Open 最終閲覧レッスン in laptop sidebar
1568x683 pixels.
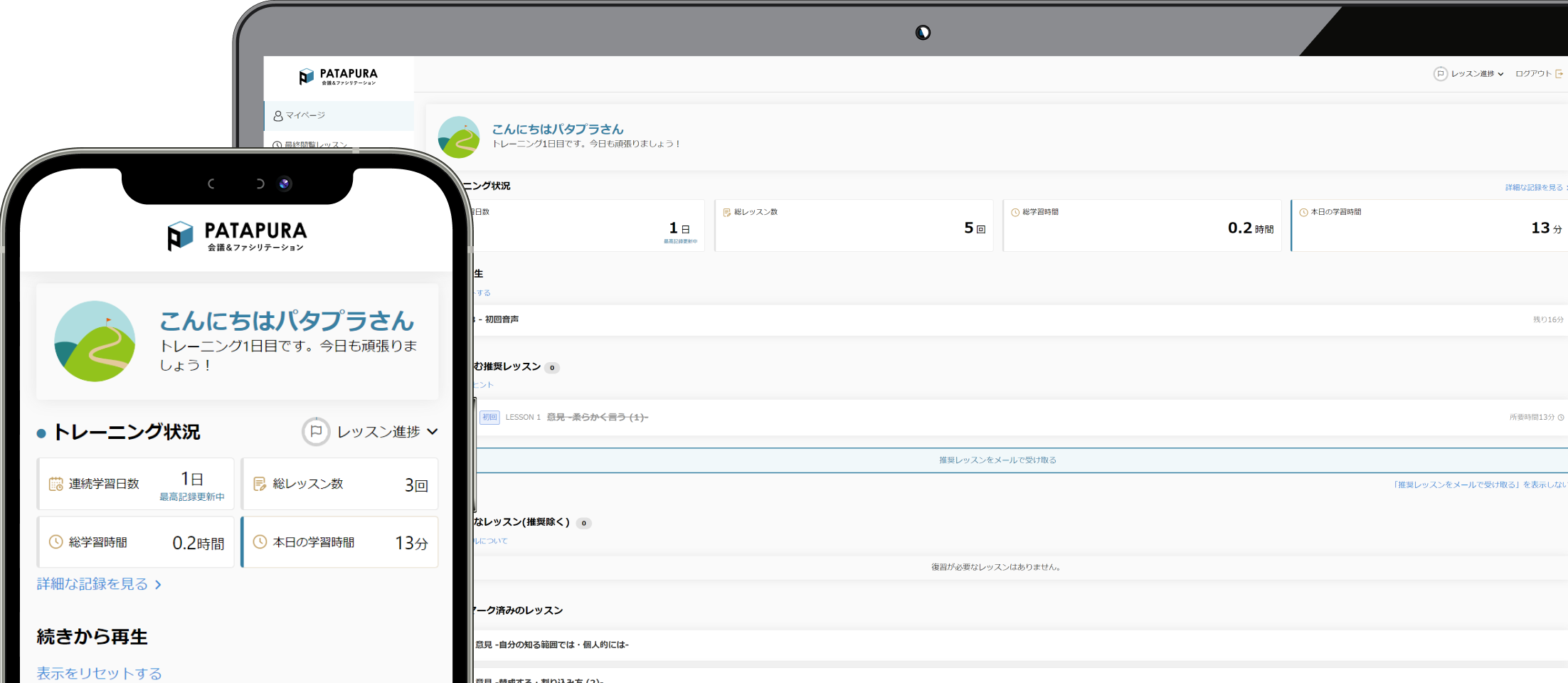click(310, 144)
